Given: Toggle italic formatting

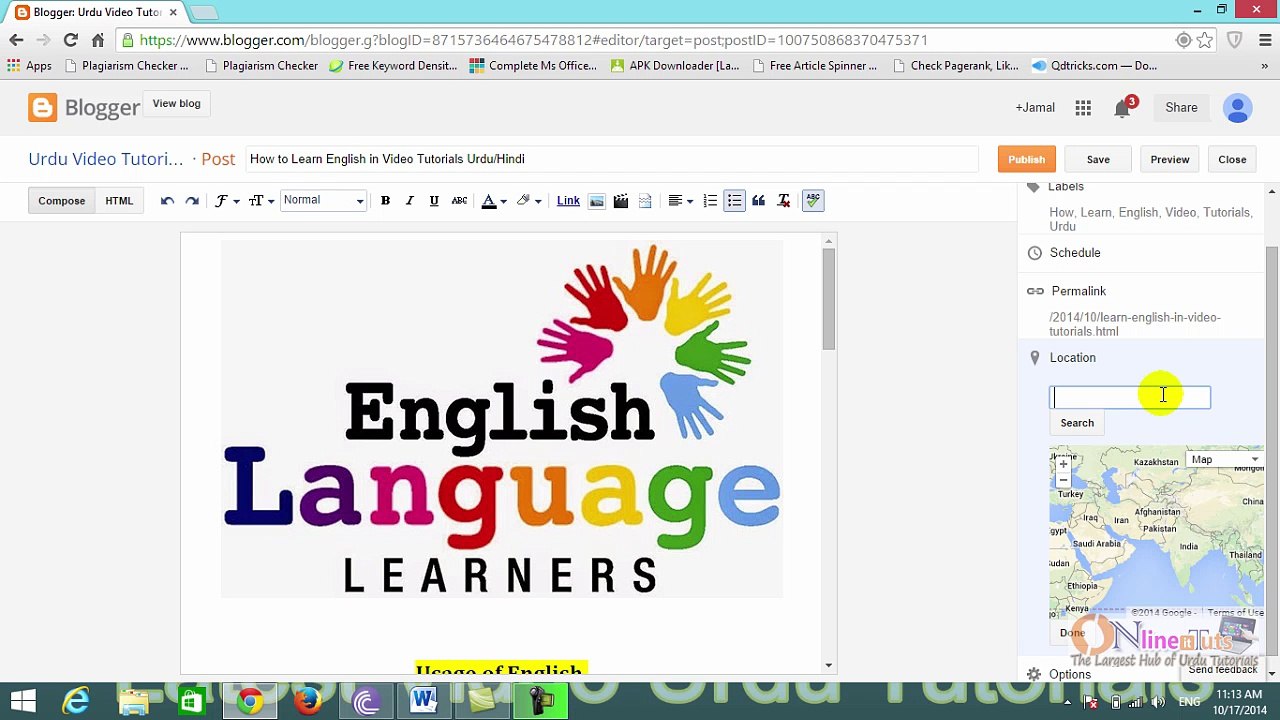Looking at the screenshot, I should [x=409, y=201].
